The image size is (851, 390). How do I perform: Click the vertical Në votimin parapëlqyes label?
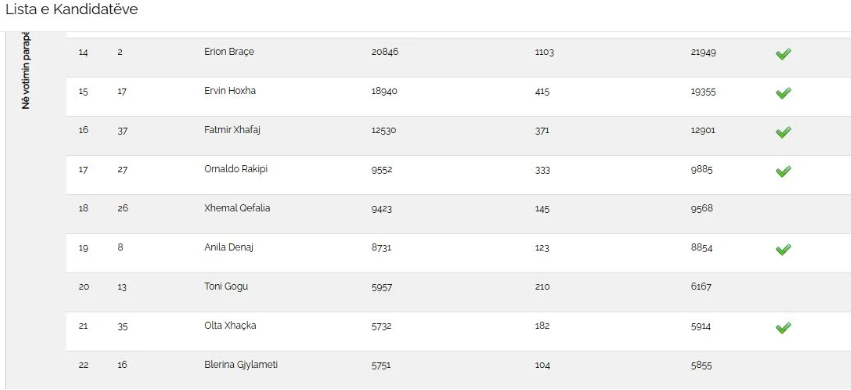click(x=26, y=71)
